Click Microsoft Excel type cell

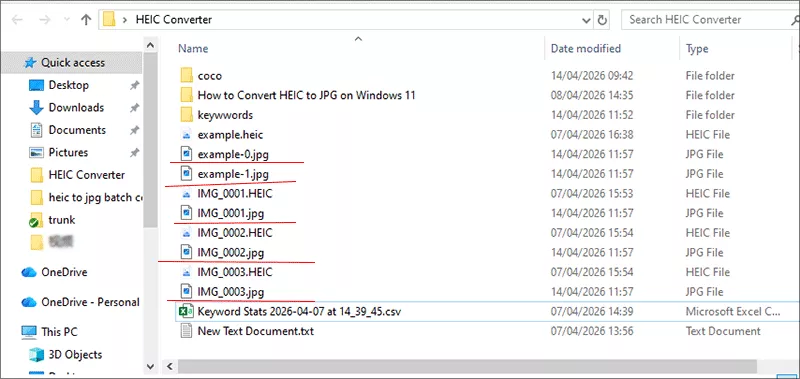[733, 312]
